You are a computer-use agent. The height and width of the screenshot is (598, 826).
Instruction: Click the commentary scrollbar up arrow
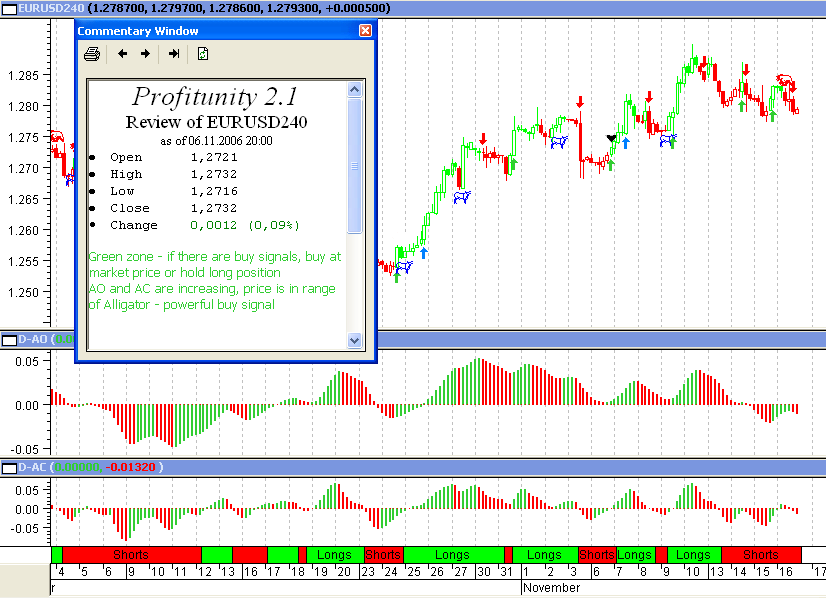point(355,90)
